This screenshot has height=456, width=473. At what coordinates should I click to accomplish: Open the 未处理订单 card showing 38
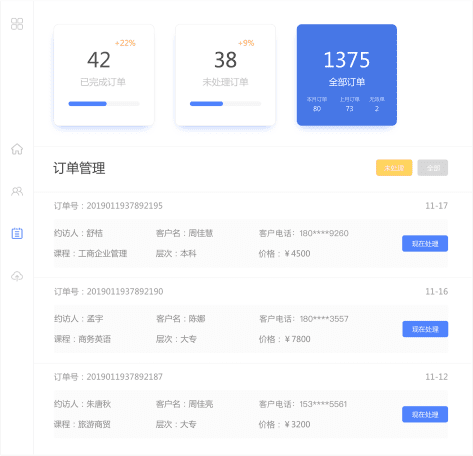tap(225, 75)
